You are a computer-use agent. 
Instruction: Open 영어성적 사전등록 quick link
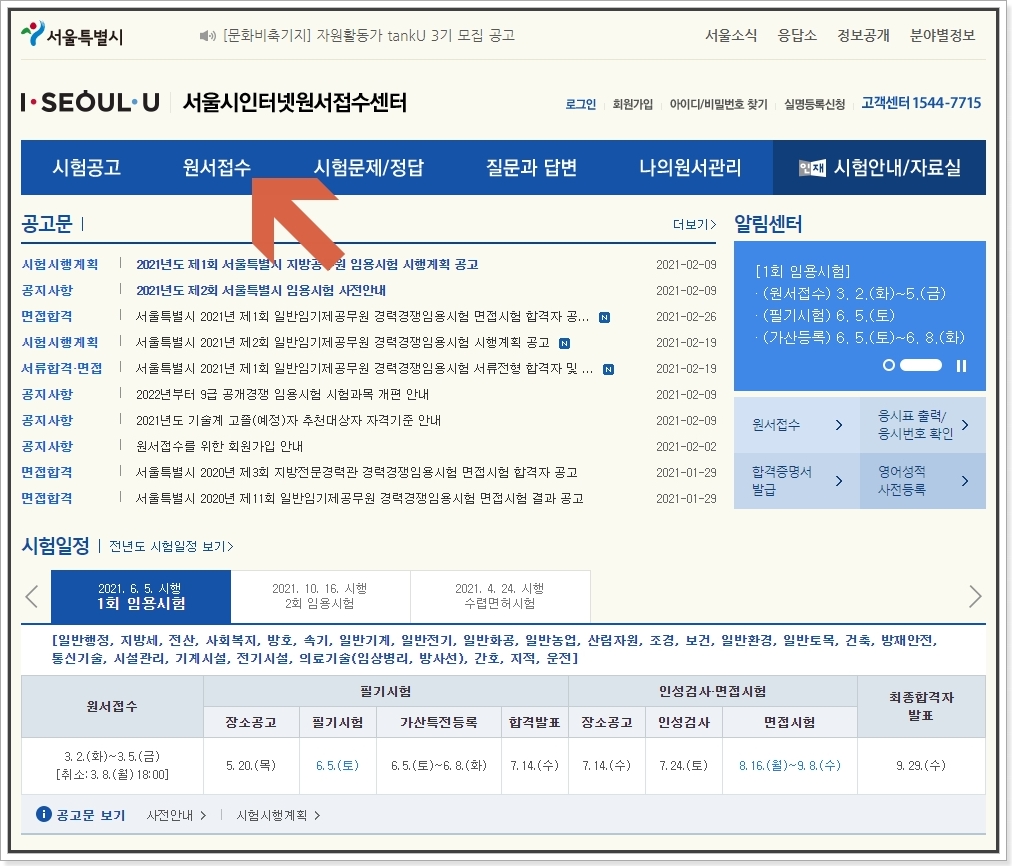point(923,481)
